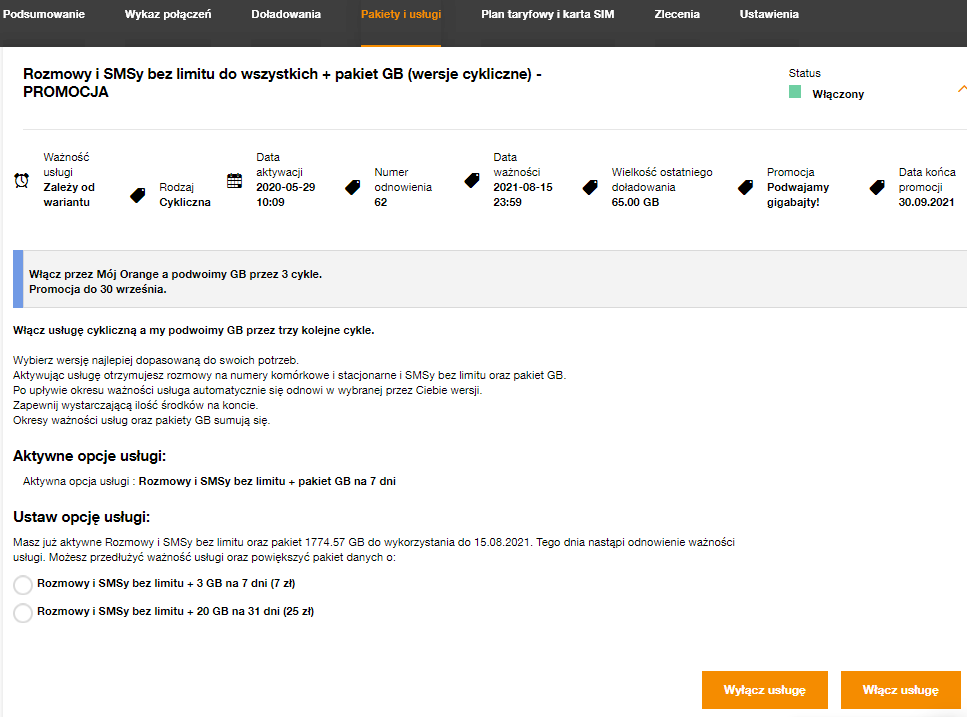The image size is (967, 717).
Task: Click the green Włączony status indicator
Action: tap(795, 93)
